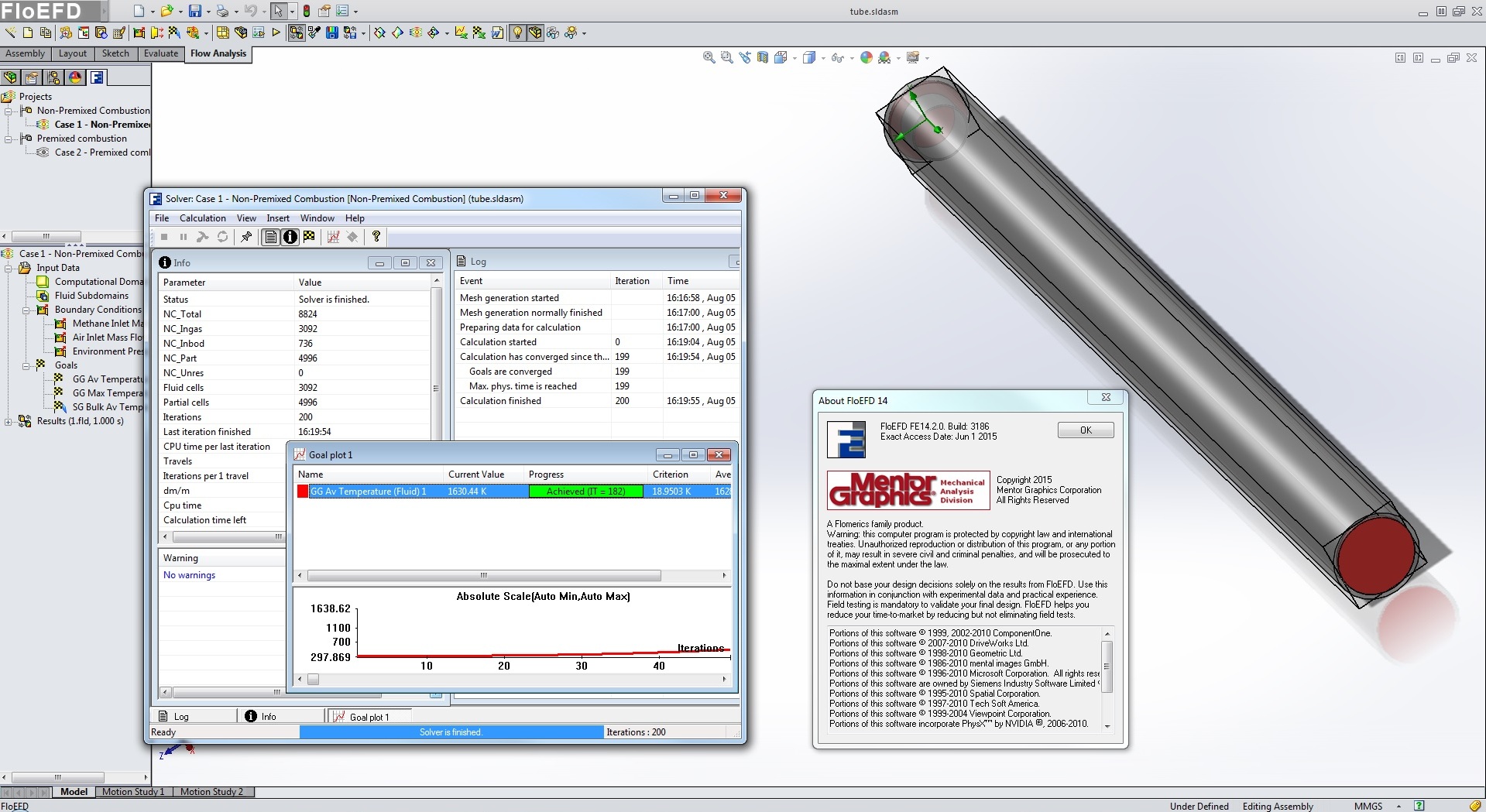Switch to the Evaluate tab
The image size is (1486, 812).
[x=160, y=53]
